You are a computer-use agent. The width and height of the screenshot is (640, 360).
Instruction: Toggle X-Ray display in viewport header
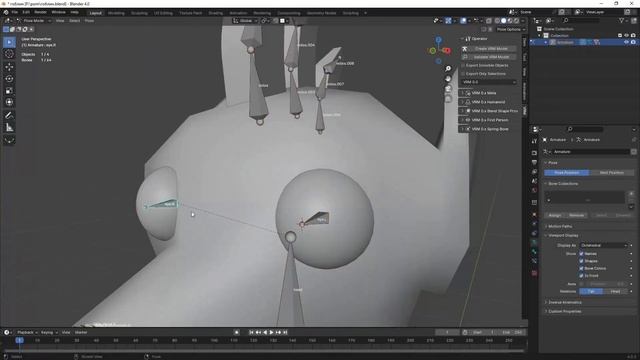489,20
